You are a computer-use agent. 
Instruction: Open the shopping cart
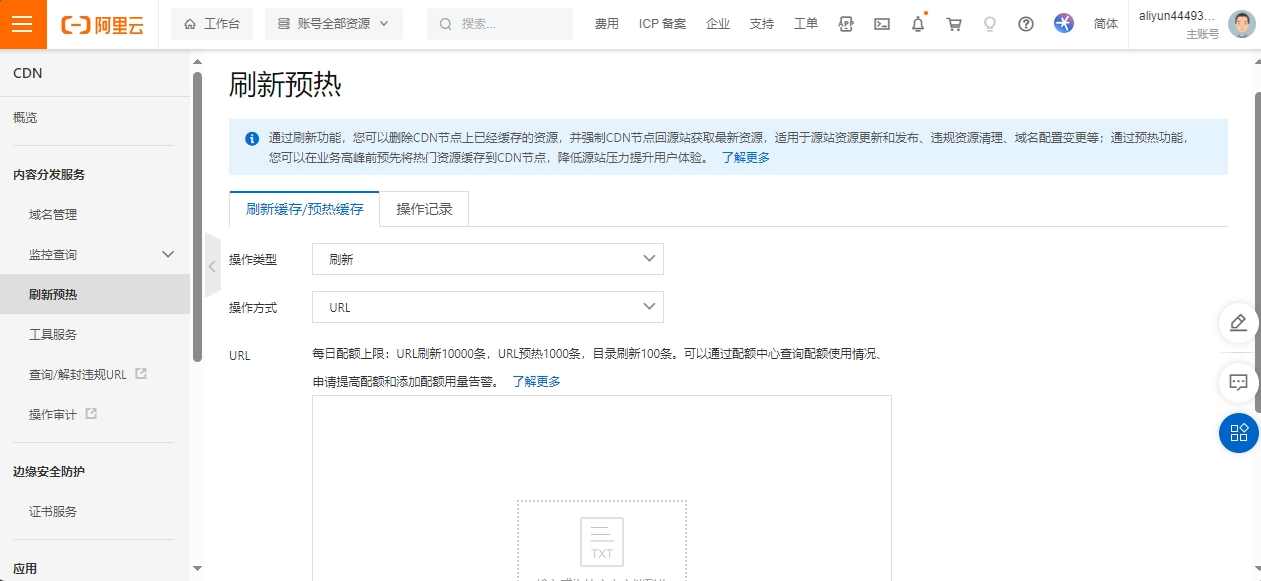tap(954, 24)
